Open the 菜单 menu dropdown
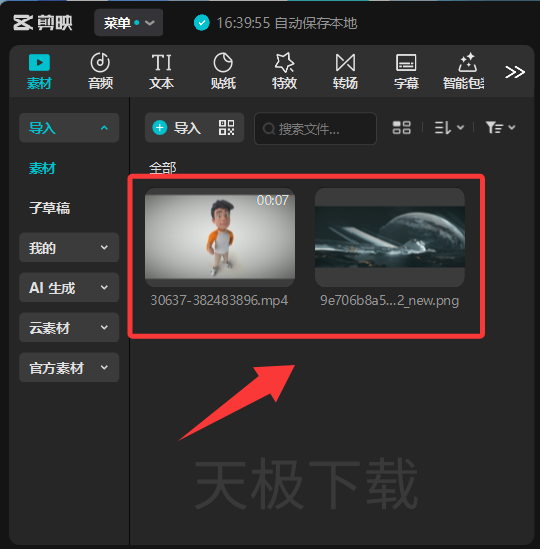540x549 pixels. coord(129,23)
